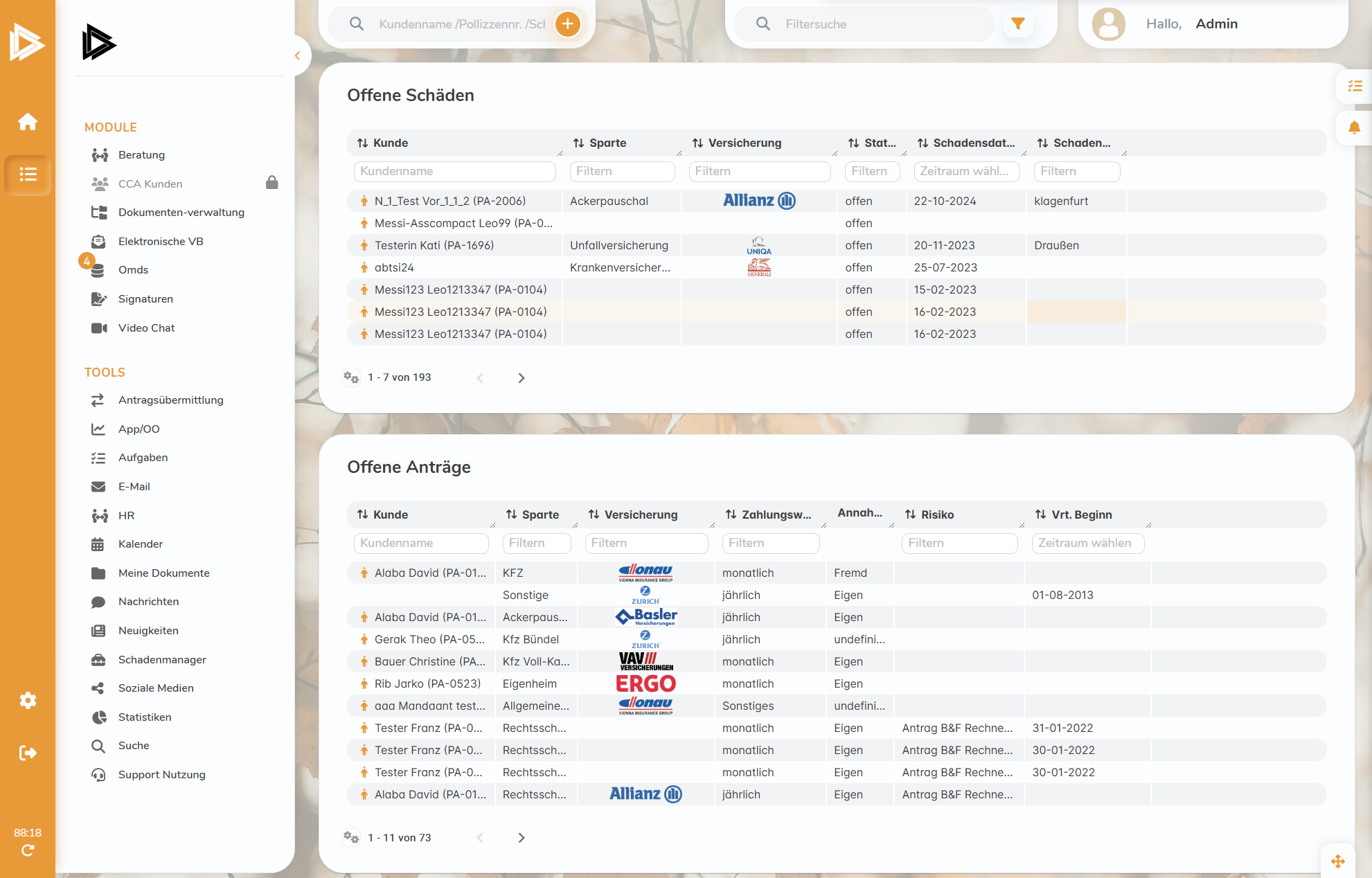Screen dimensions: 1372x878
Task: Click the home icon in orange sidebar
Action: [28, 122]
